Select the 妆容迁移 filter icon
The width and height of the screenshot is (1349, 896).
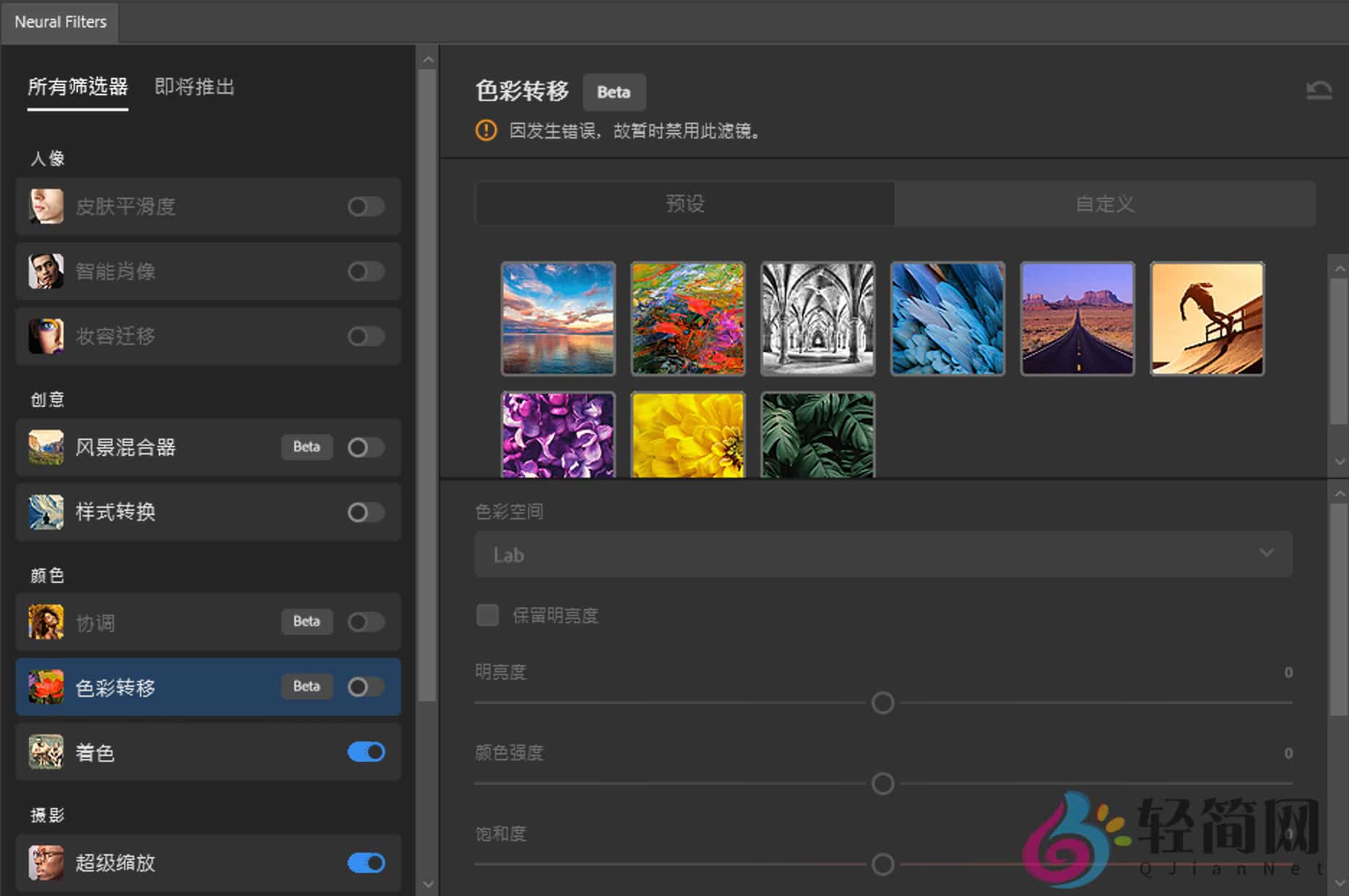click(x=45, y=336)
